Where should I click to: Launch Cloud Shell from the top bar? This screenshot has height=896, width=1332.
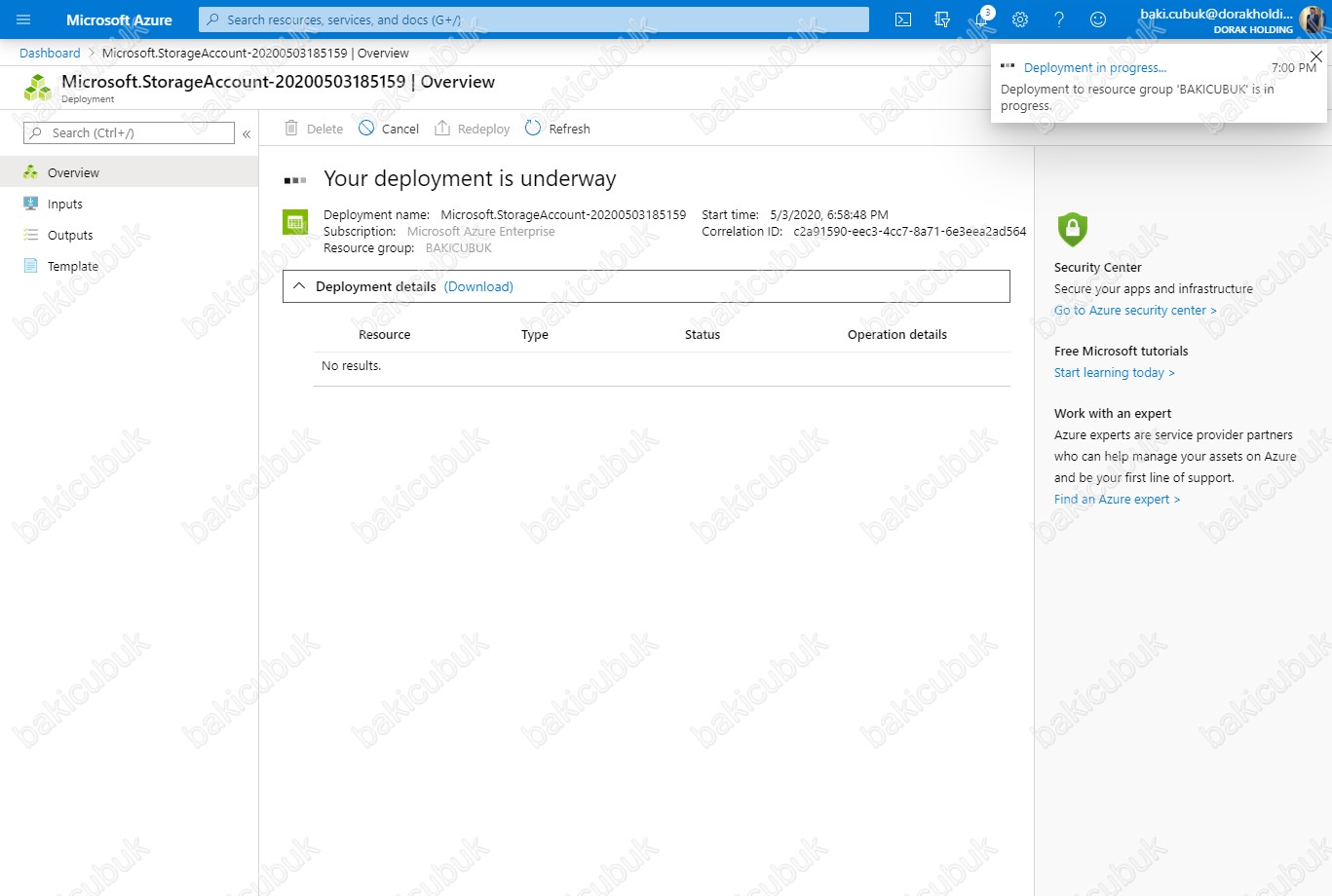(x=903, y=19)
